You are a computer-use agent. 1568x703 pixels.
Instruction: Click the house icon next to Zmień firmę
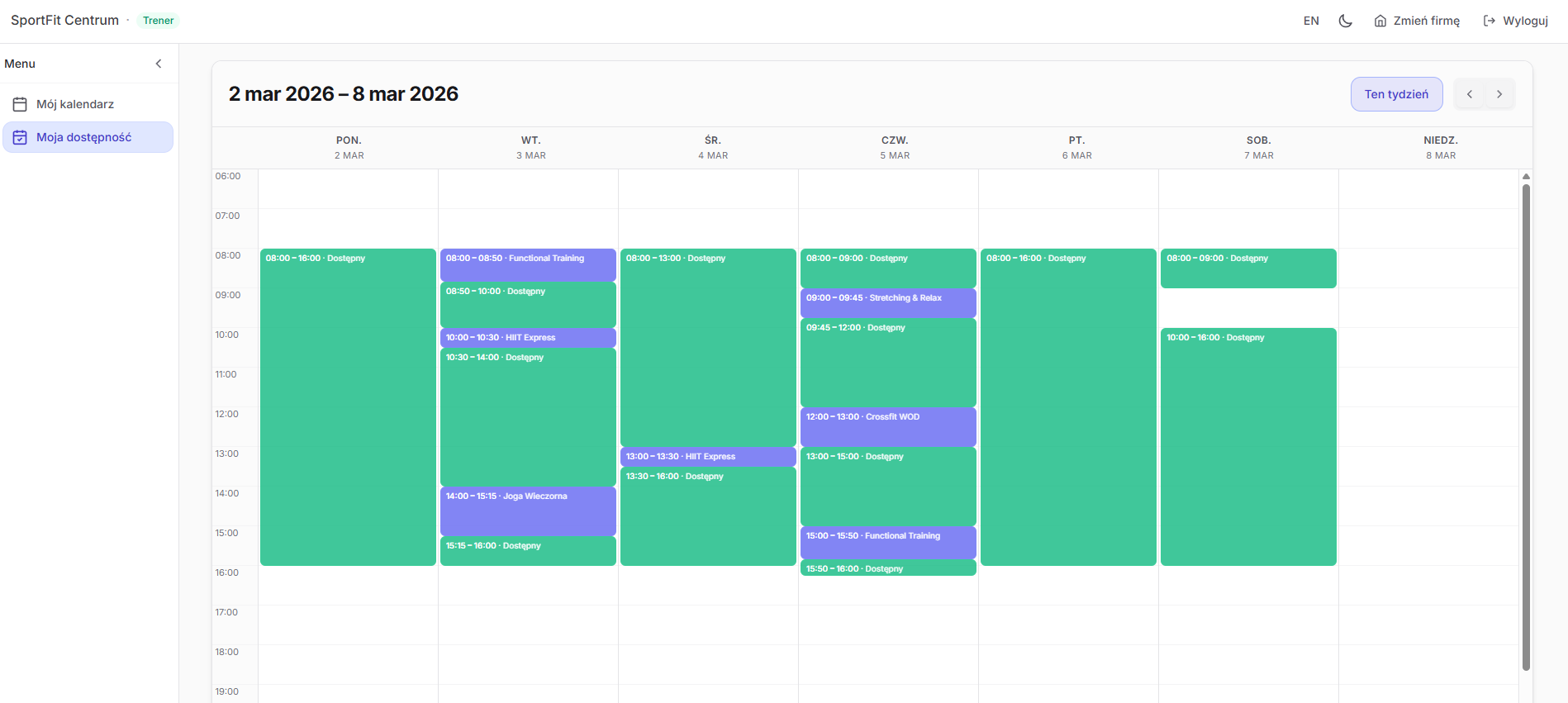1380,21
